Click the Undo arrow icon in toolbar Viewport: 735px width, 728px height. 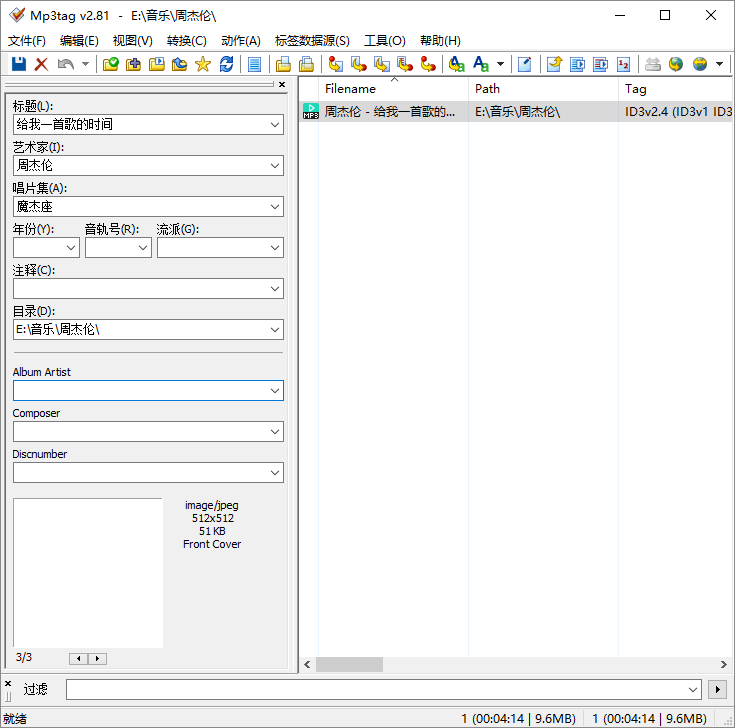(x=65, y=64)
